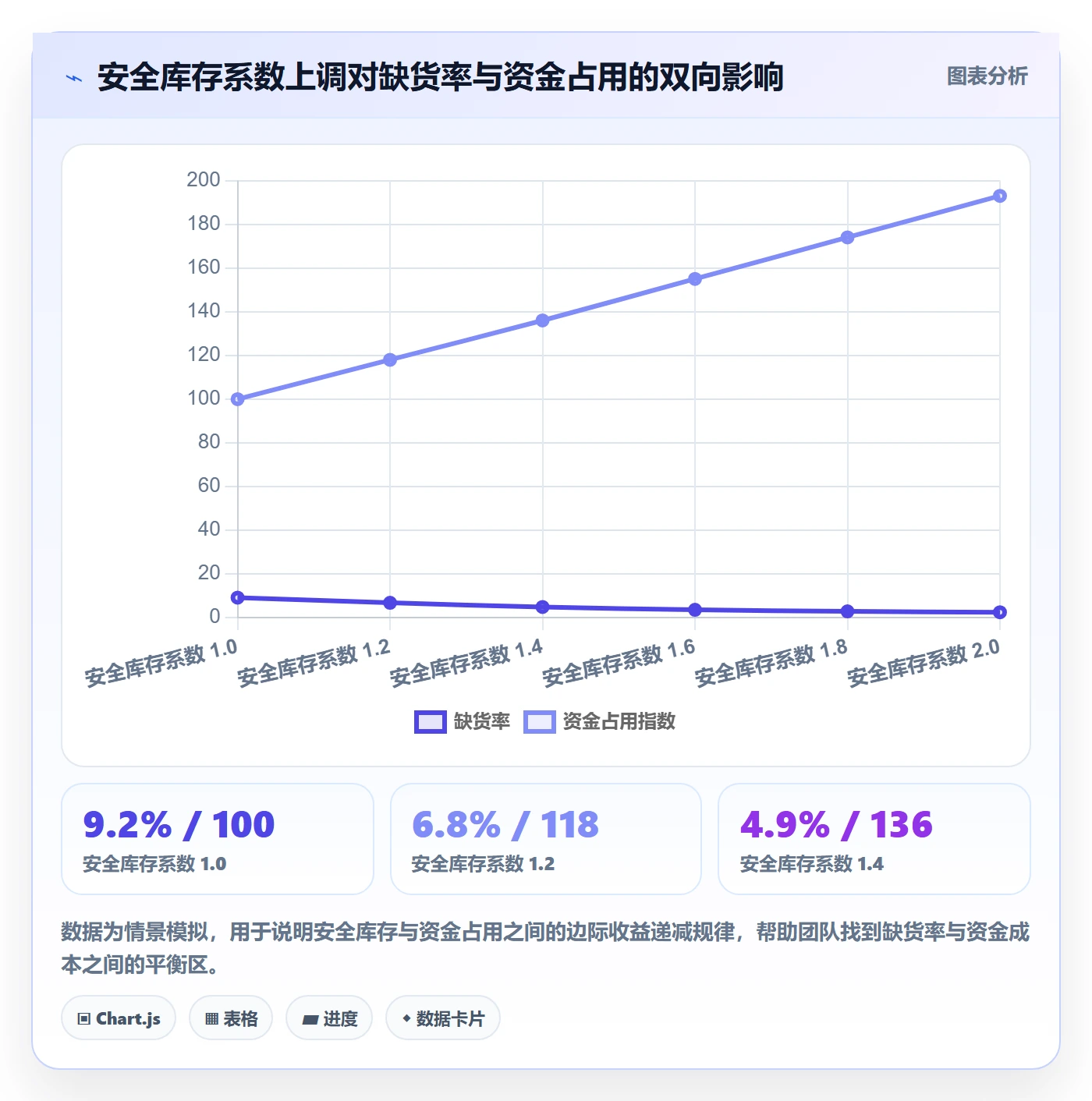The width and height of the screenshot is (1092, 1101).
Task: Click the 缺货率 point at 安全库存系数 1.6
Action: 695,610
